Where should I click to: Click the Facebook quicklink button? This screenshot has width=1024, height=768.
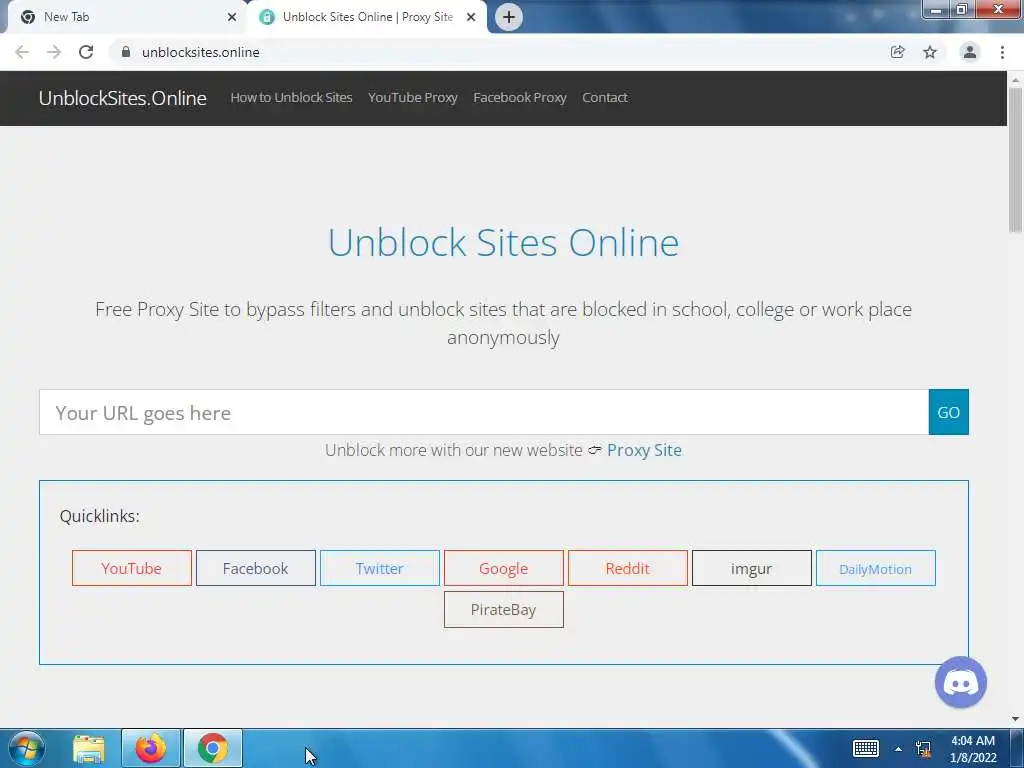pos(255,568)
